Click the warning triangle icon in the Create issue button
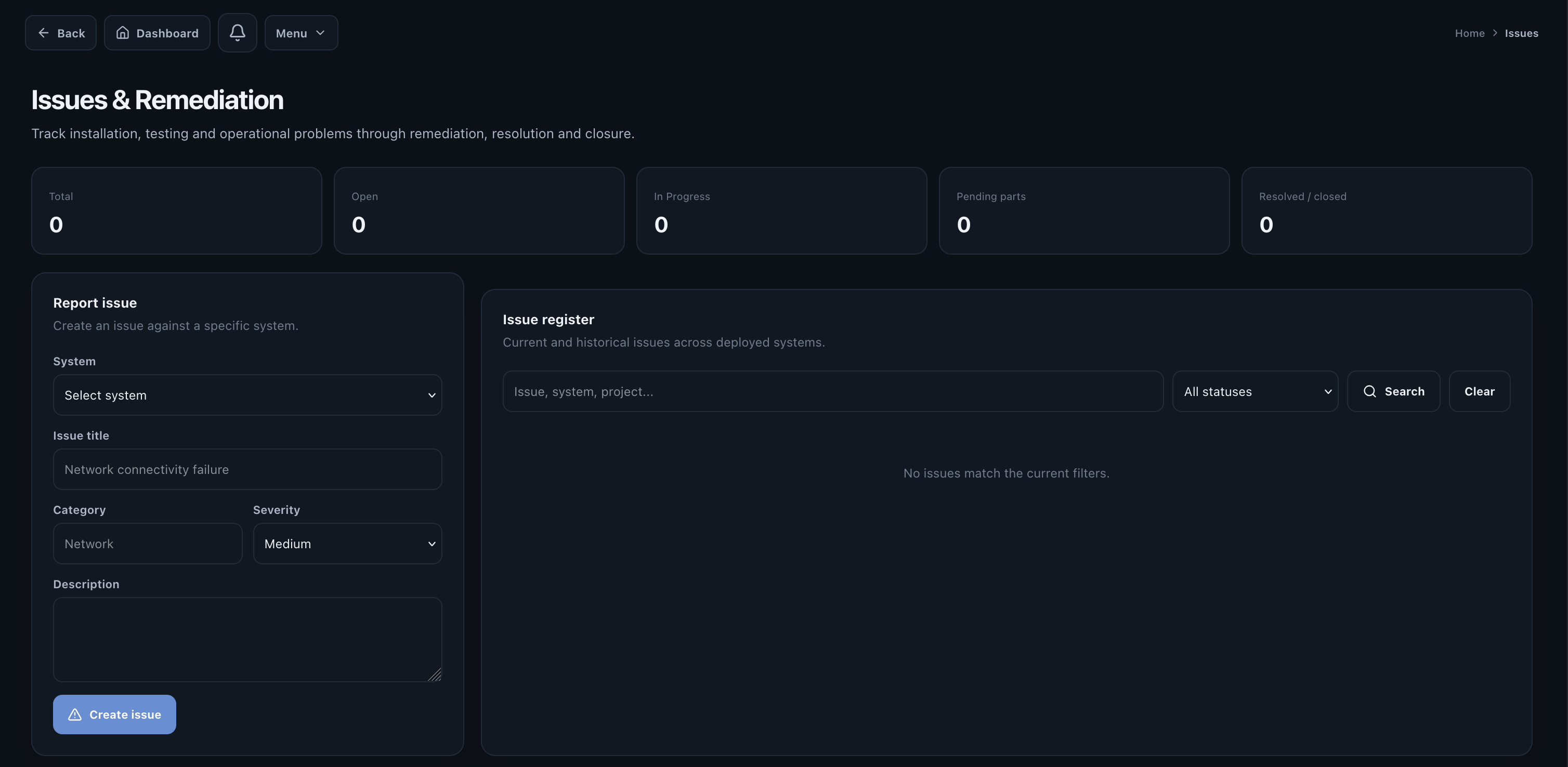 click(x=75, y=715)
